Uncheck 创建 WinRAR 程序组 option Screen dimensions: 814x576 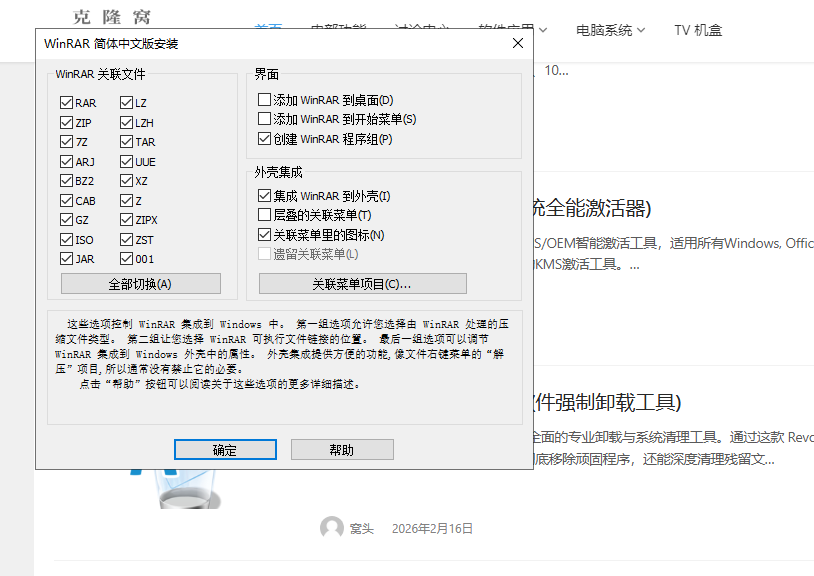(x=264, y=139)
